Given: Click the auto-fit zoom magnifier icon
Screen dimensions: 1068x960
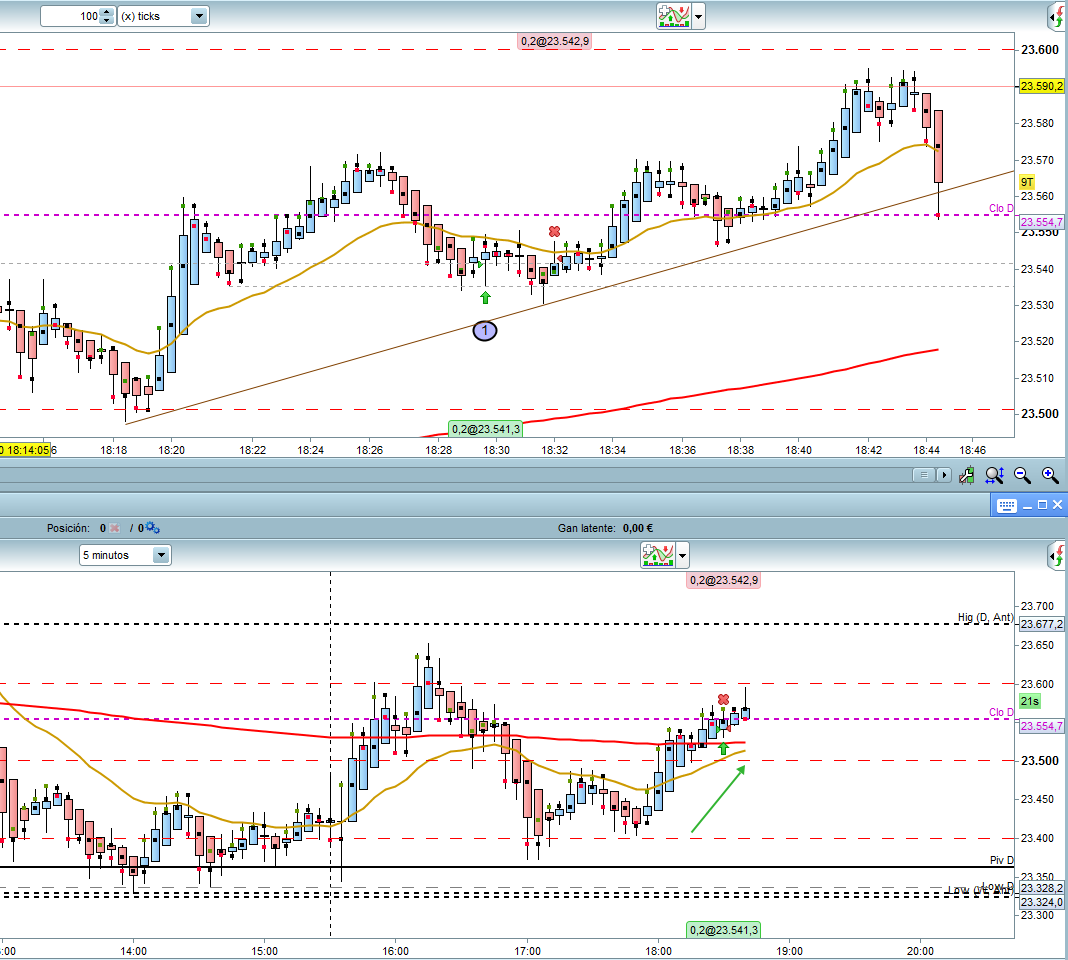Looking at the screenshot, I should pyautogui.click(x=994, y=475).
